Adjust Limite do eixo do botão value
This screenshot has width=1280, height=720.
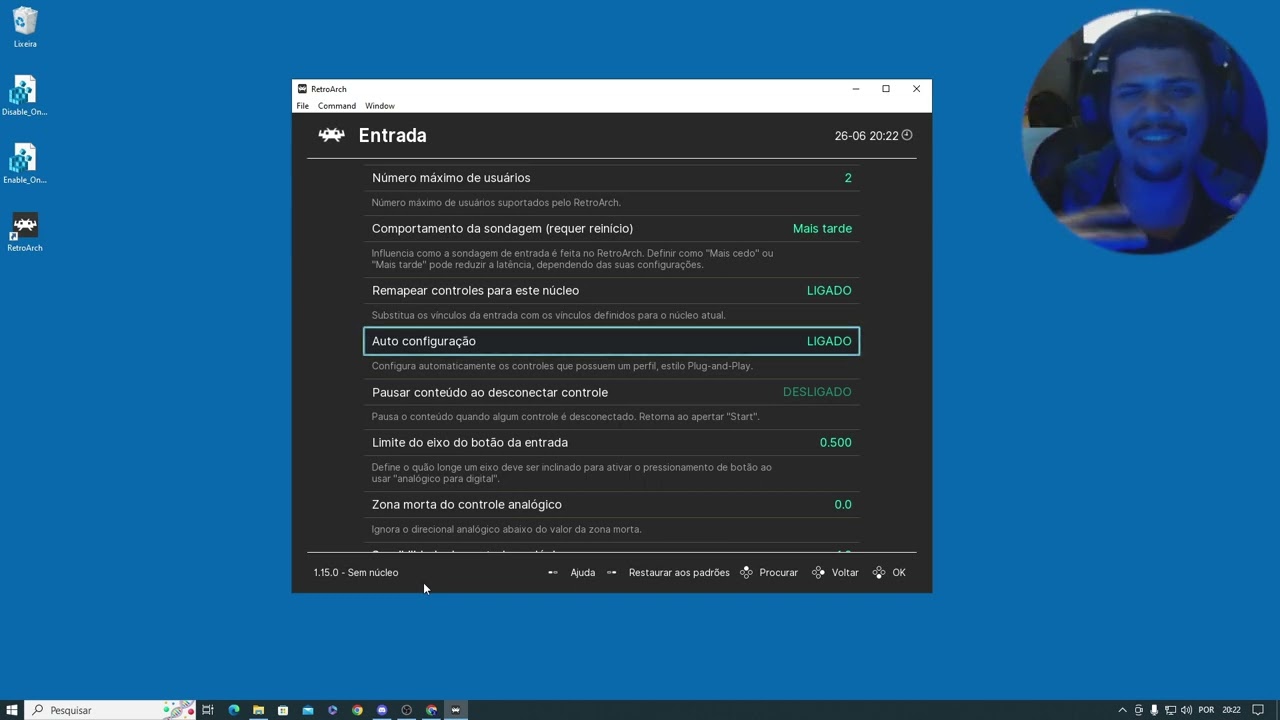611,442
